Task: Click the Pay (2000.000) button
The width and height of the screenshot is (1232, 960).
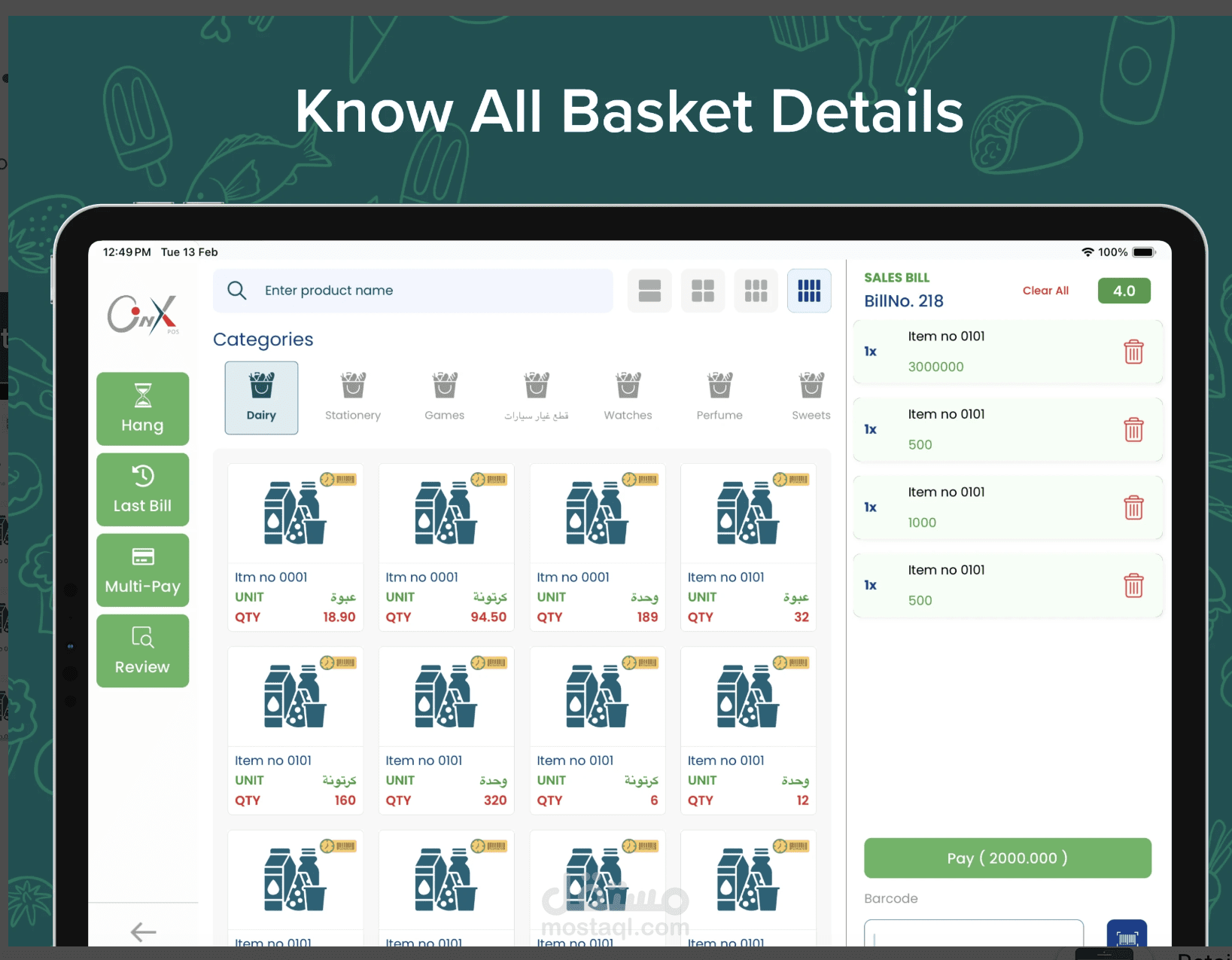Action: click(1007, 858)
